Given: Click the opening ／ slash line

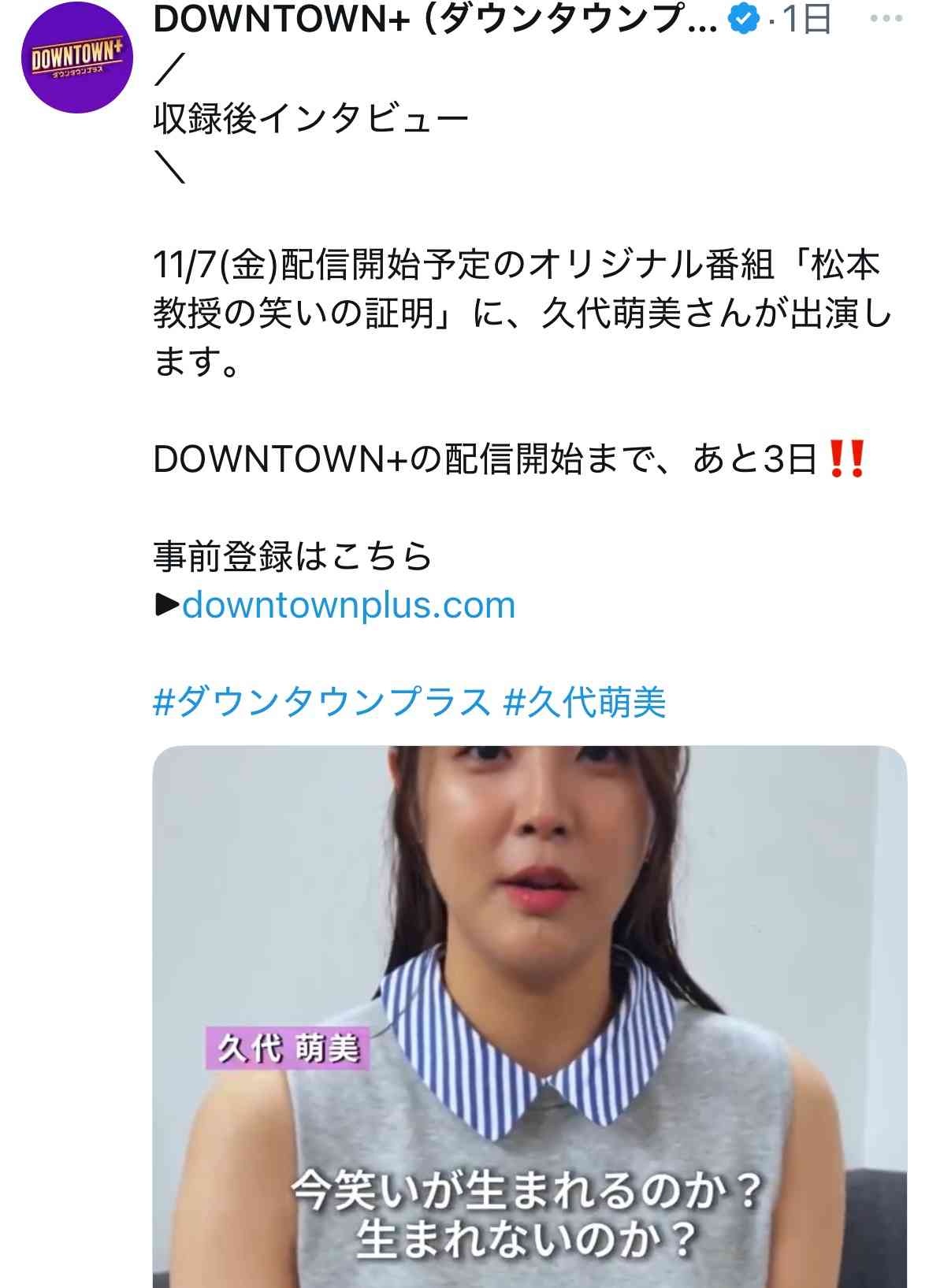Looking at the screenshot, I should tap(169, 71).
